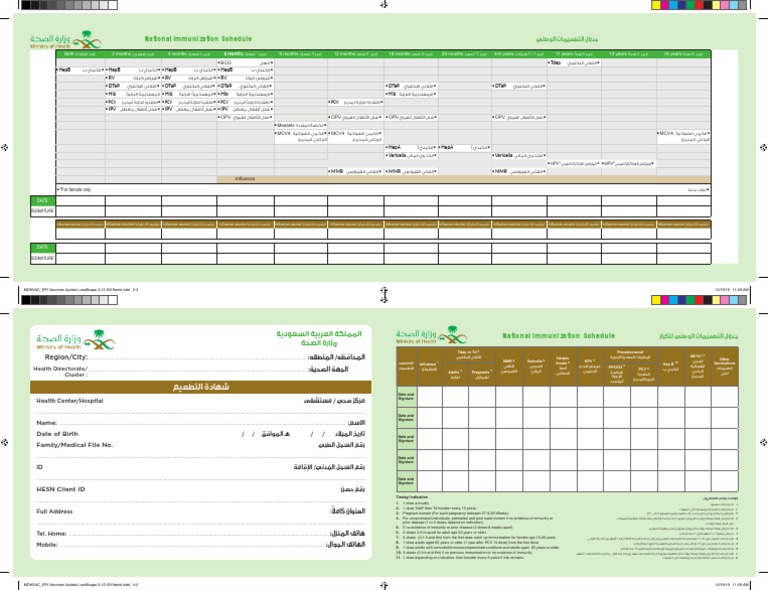Click the gold Arabic certificate title banner
The height and width of the screenshot is (590, 768).
tap(201, 387)
